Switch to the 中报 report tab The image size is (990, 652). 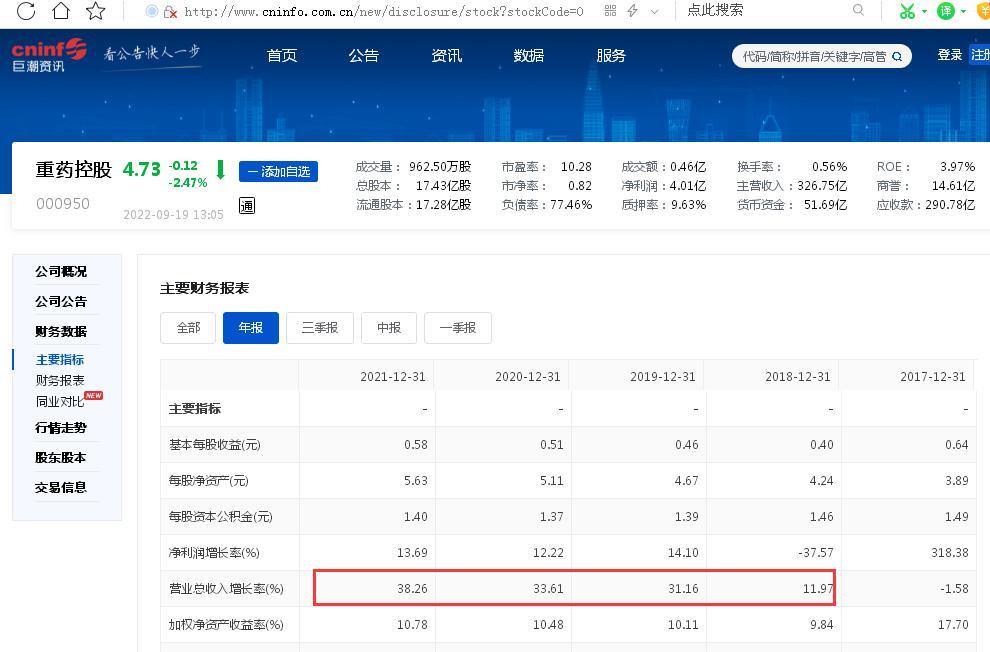pyautogui.click(x=389, y=328)
